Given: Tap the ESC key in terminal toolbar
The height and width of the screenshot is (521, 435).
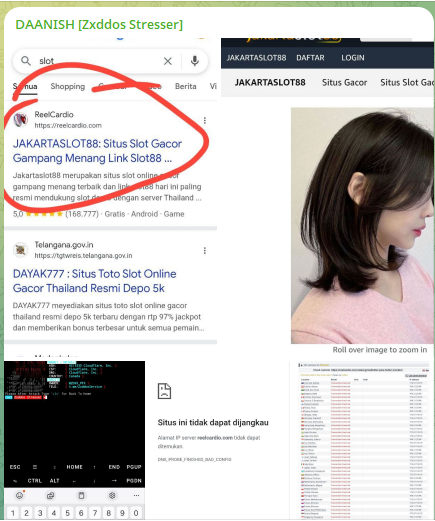Looking at the screenshot, I should pos(15,467).
